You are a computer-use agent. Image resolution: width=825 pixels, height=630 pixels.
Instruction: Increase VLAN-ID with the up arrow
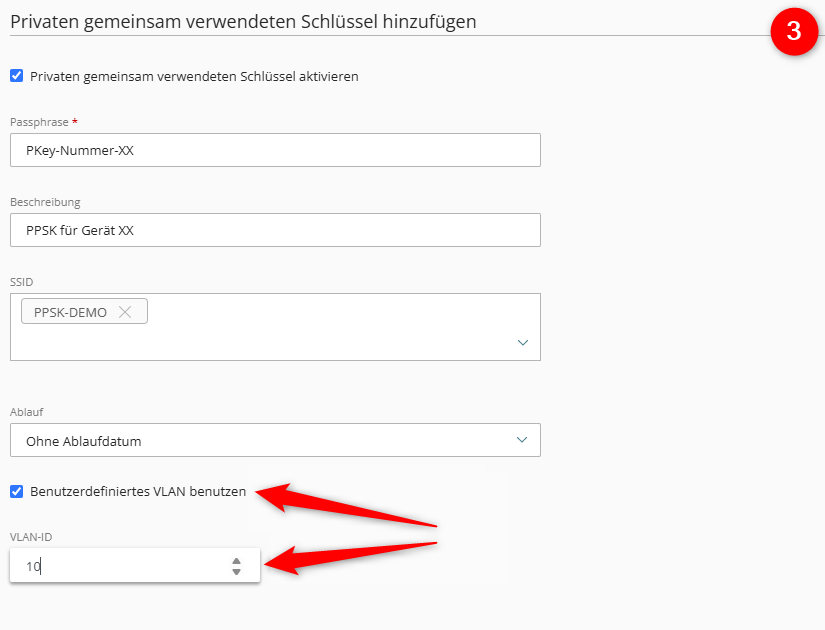(236, 561)
